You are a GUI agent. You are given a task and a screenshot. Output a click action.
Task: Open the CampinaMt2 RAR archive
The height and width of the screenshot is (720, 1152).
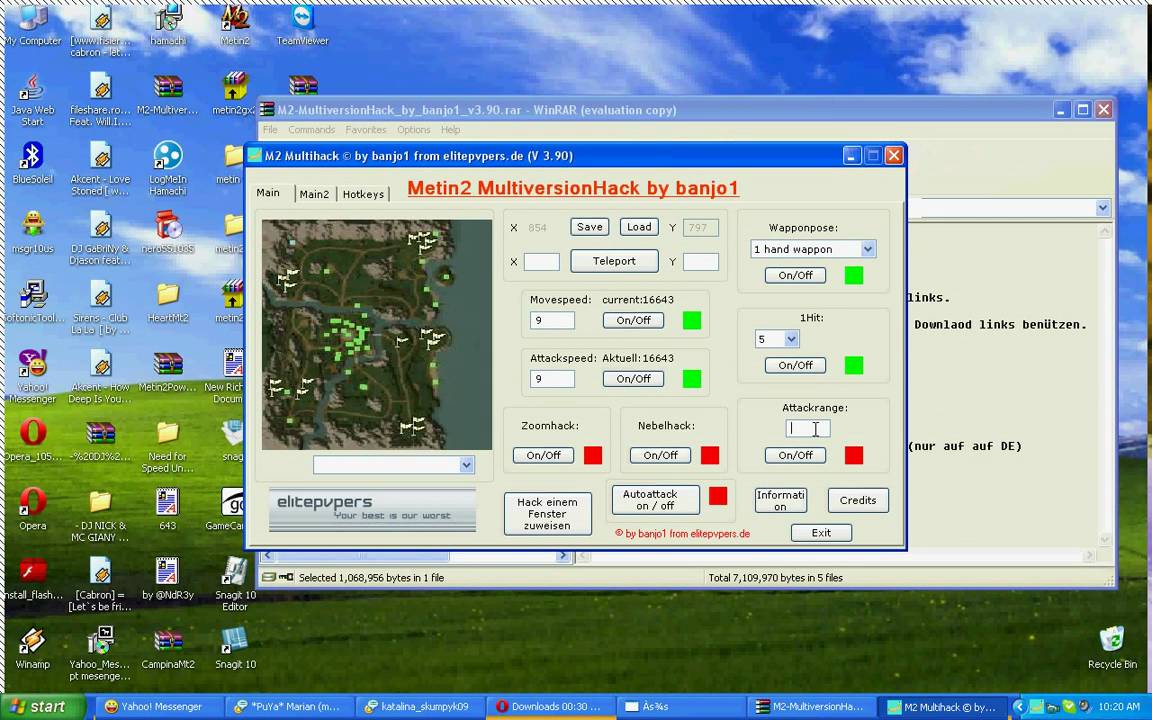click(x=168, y=648)
